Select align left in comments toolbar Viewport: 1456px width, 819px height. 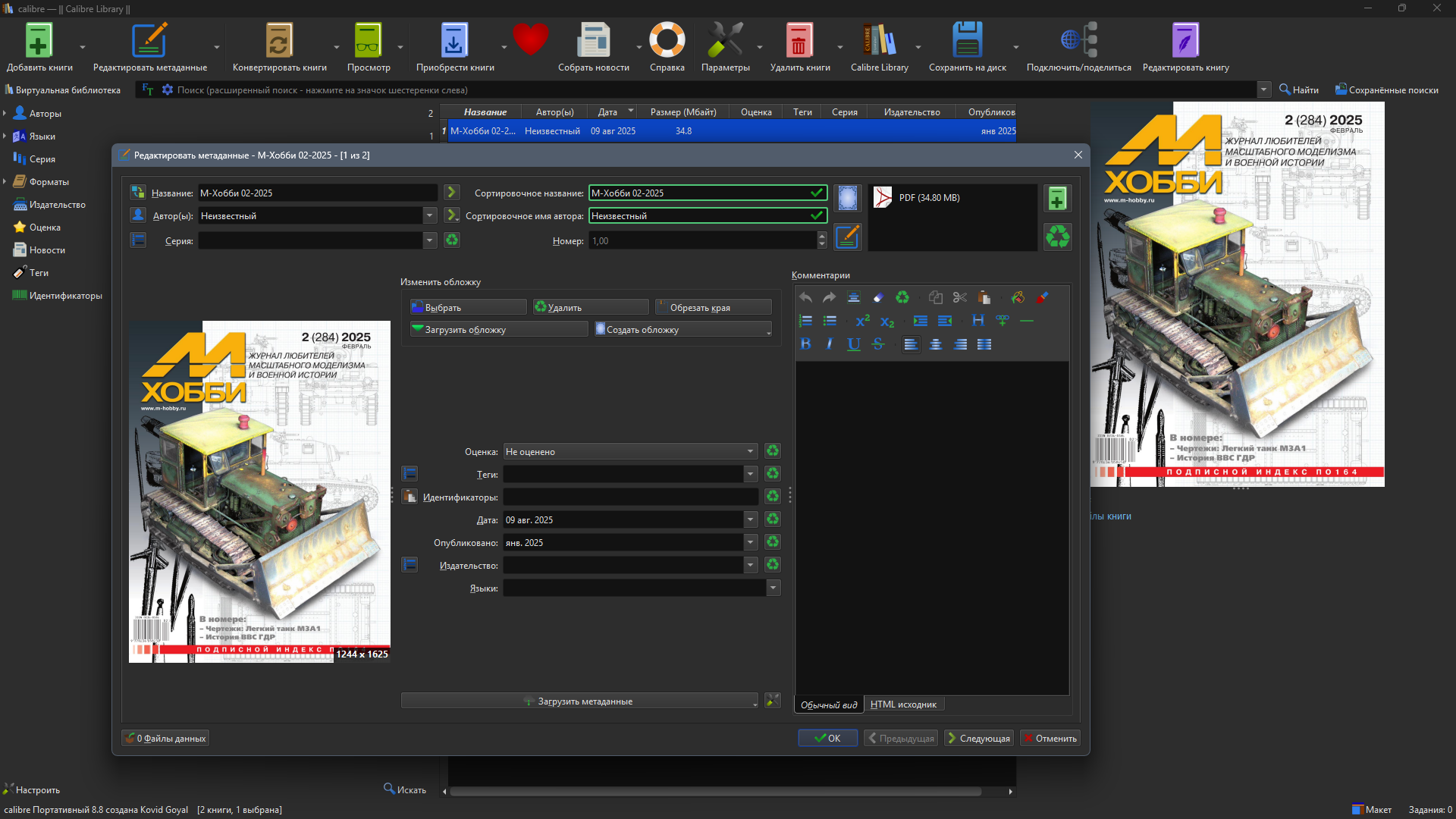(912, 344)
